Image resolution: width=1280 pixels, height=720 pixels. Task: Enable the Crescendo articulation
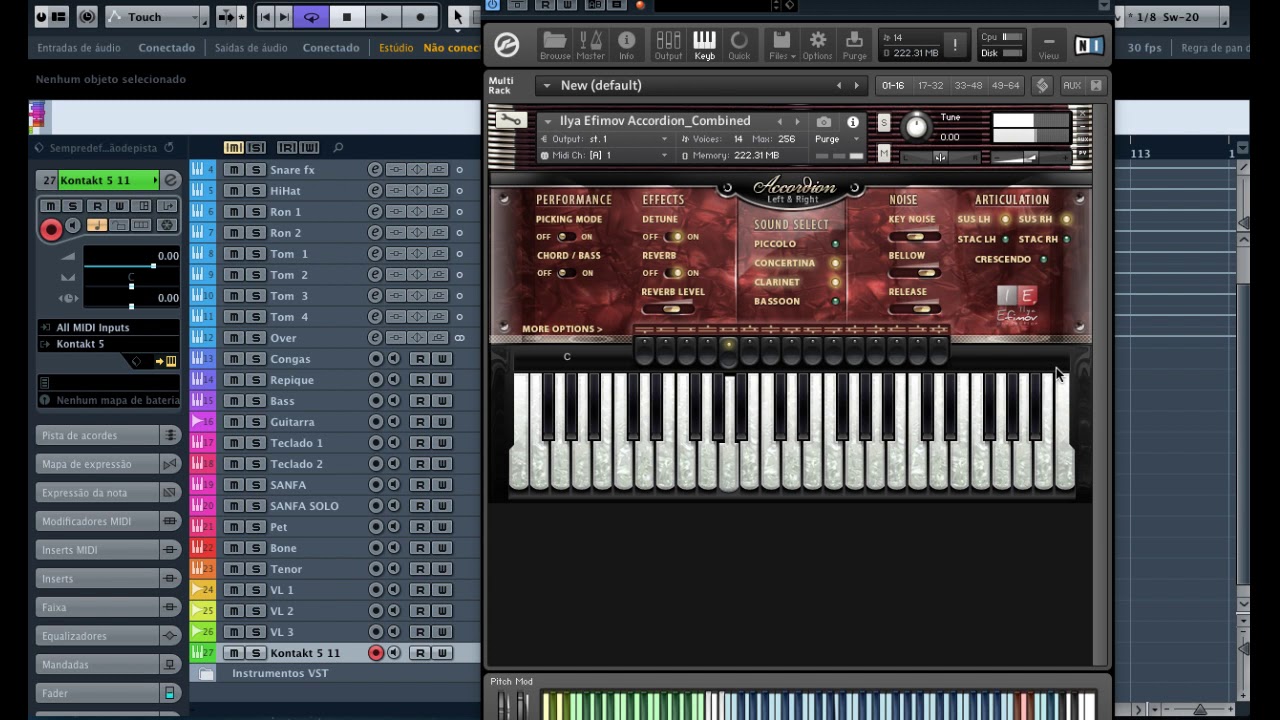(x=1043, y=260)
